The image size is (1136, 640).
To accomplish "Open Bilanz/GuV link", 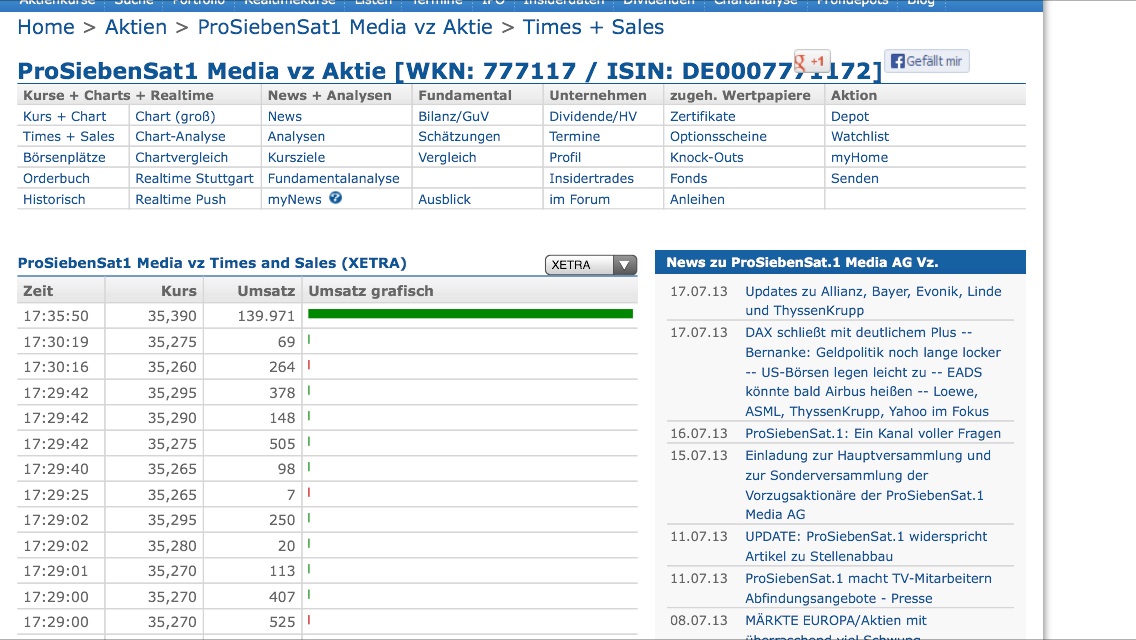I will [x=454, y=116].
